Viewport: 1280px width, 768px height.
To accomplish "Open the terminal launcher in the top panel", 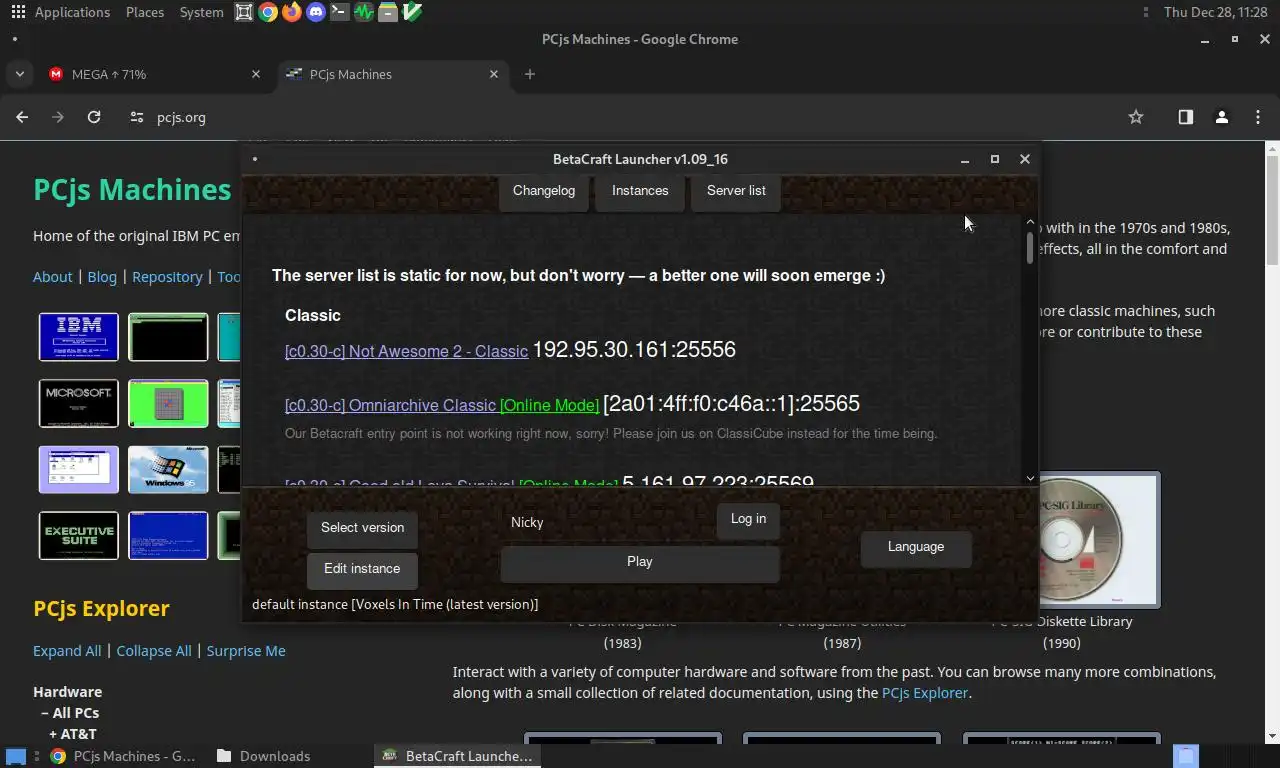I will click(x=340, y=12).
